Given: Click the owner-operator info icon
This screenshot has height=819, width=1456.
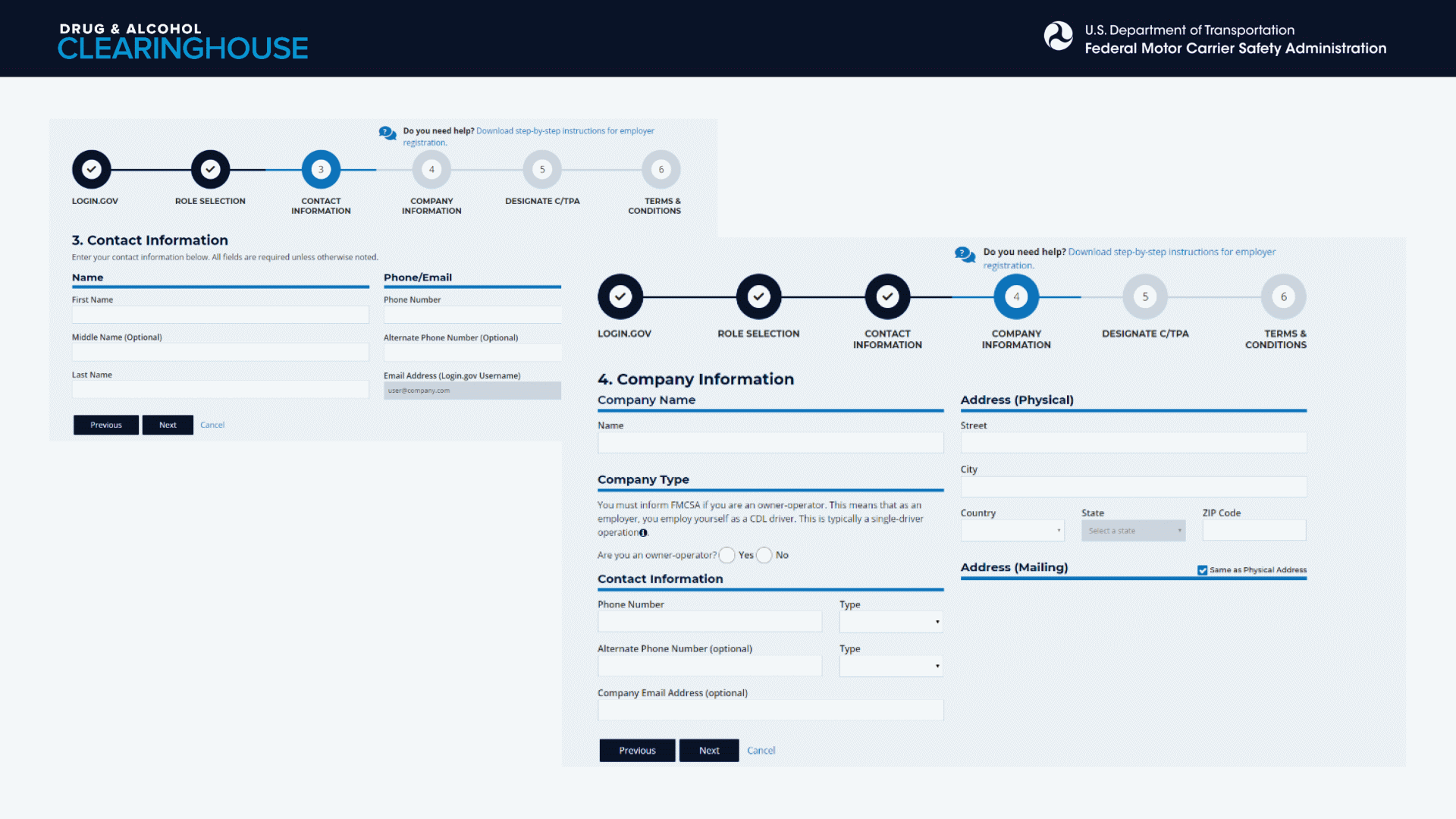Looking at the screenshot, I should (x=643, y=533).
